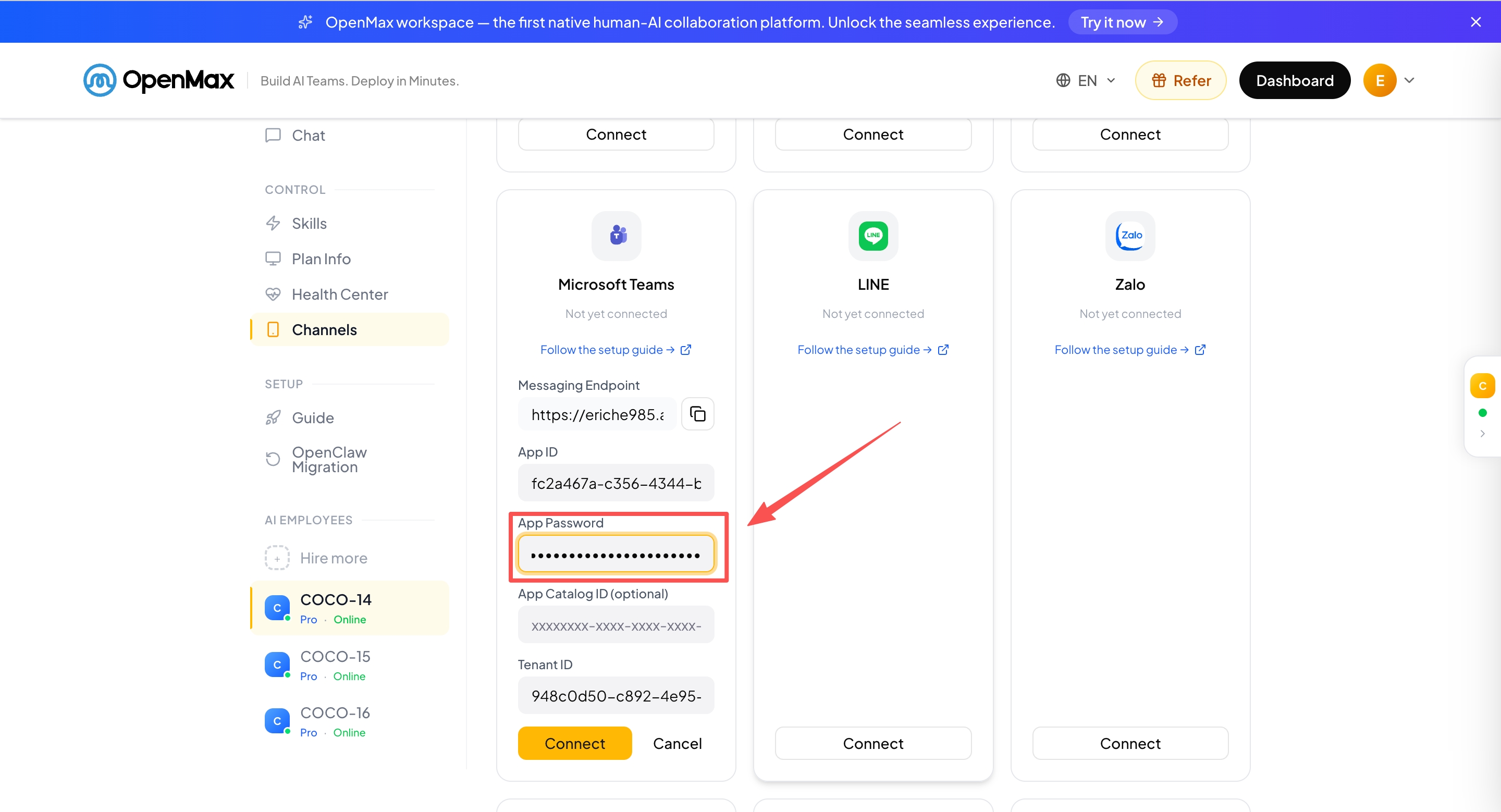The width and height of the screenshot is (1501, 812).
Task: Cancel the Microsoft Teams setup
Action: pos(677,744)
